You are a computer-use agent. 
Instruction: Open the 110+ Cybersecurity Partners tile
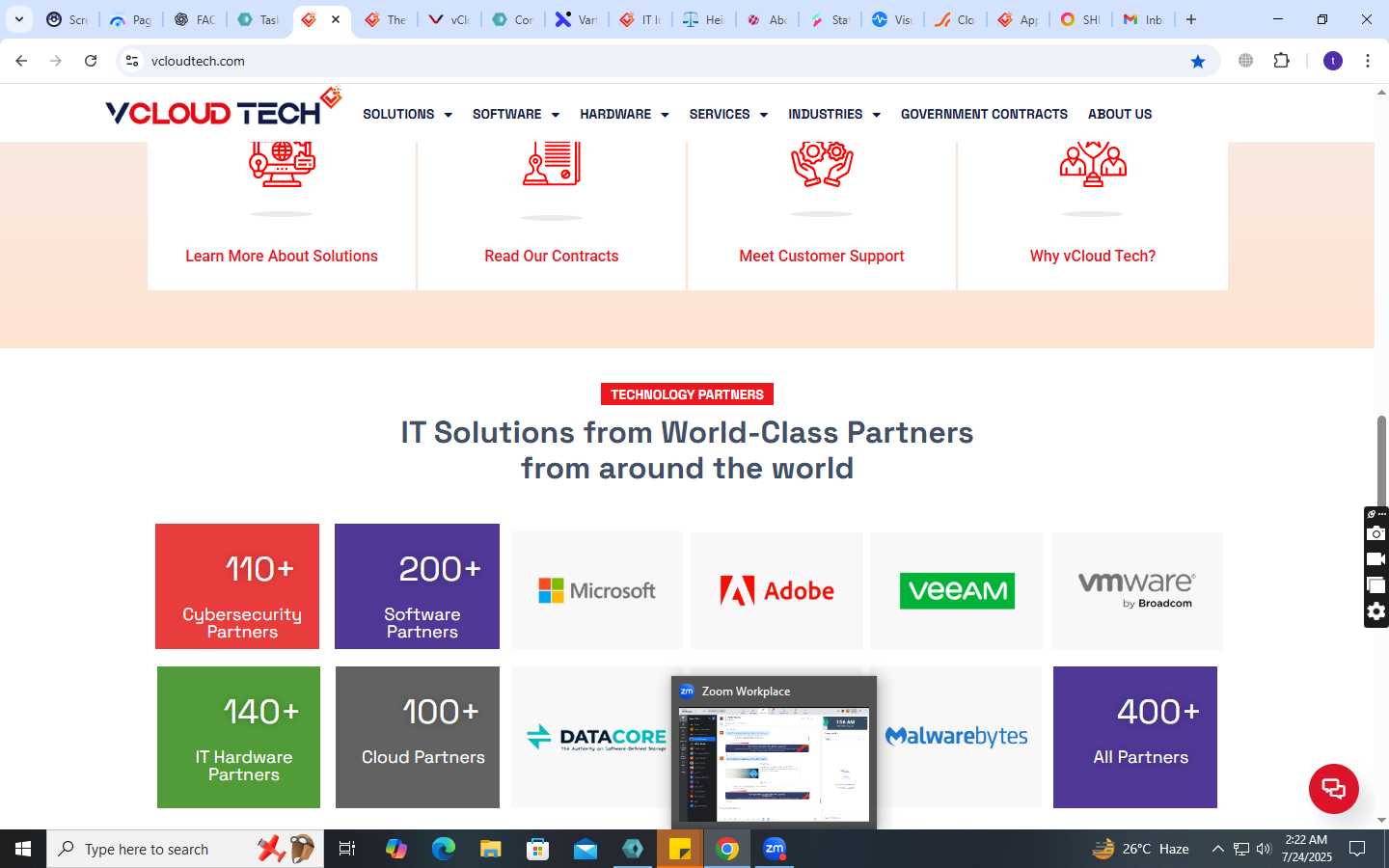[237, 586]
